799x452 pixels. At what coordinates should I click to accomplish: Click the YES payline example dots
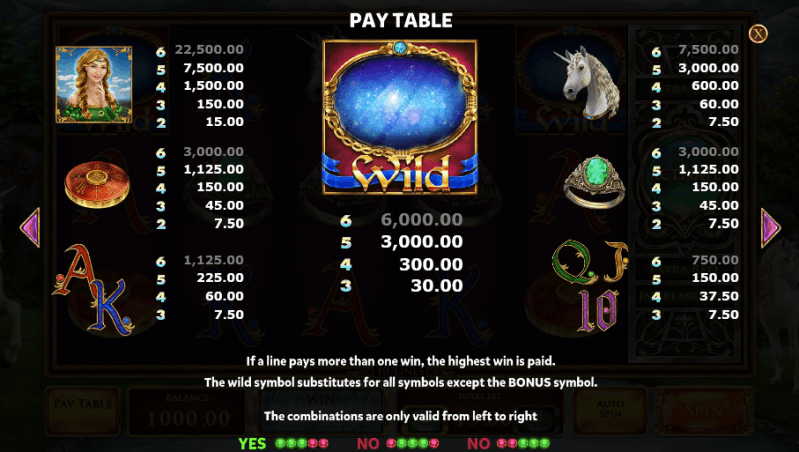click(x=283, y=444)
